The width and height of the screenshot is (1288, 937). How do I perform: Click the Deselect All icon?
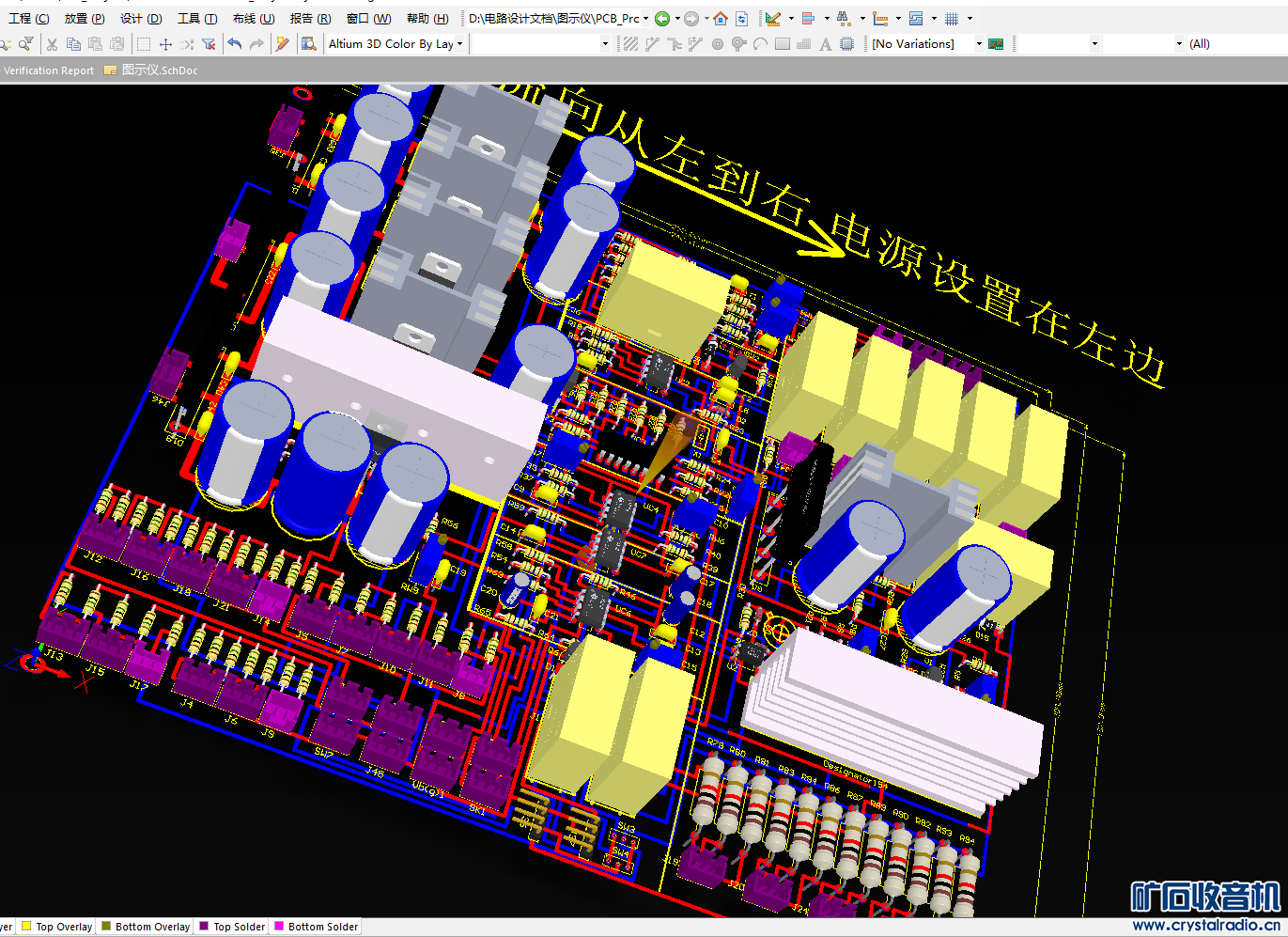187,44
